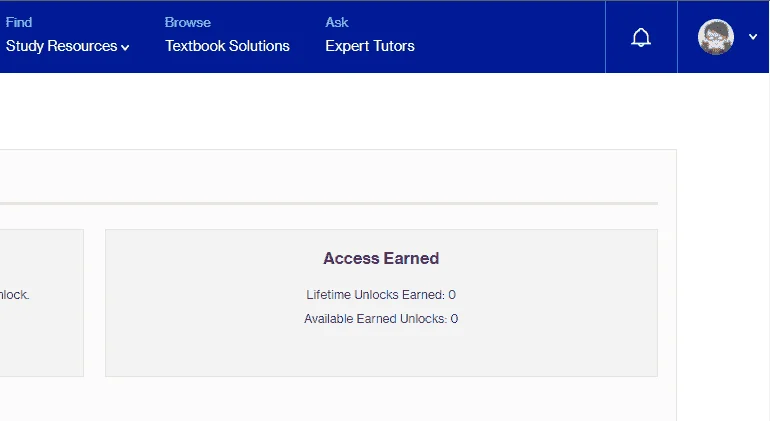The image size is (770, 421).
Task: Go to Browse Textbook Solutions
Action: click(x=227, y=35)
